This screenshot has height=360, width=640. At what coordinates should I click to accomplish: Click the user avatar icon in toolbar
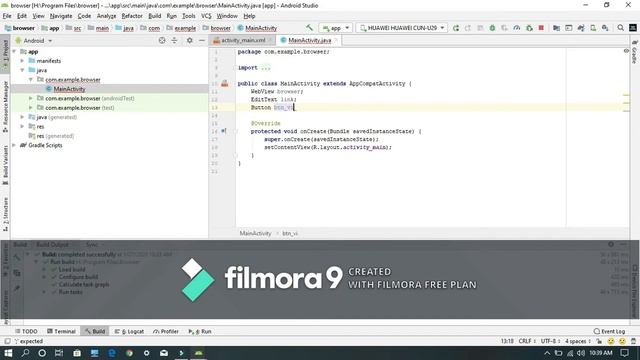pos(633,28)
